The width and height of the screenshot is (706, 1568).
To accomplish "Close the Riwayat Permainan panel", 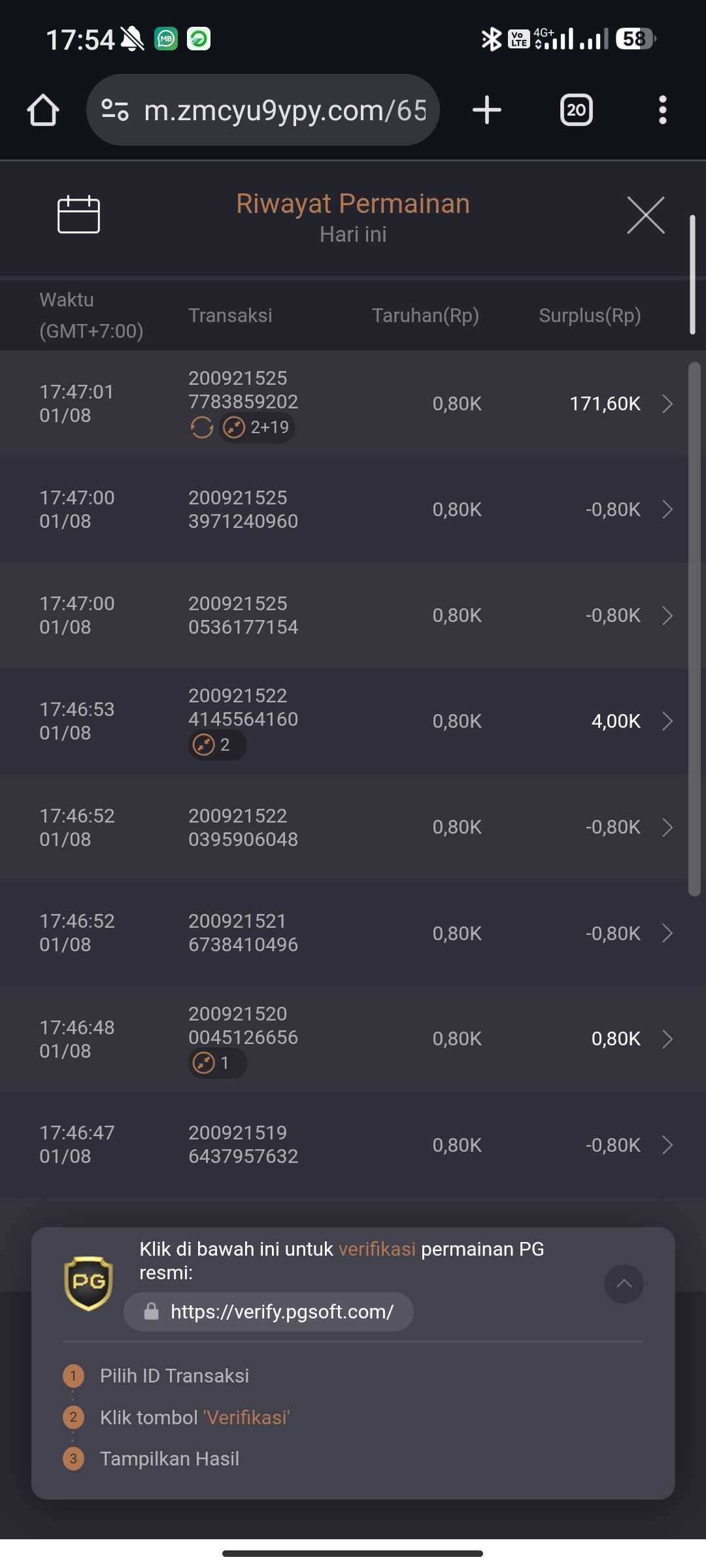I will pos(645,214).
